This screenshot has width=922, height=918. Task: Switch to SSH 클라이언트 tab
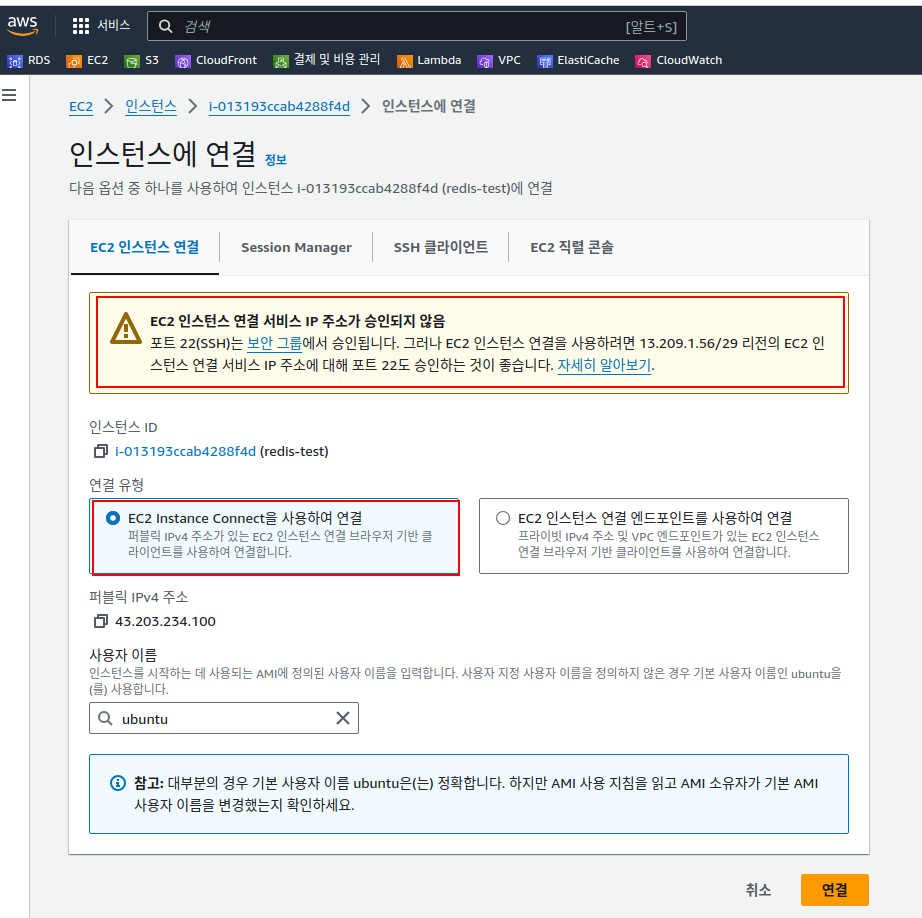coord(440,247)
